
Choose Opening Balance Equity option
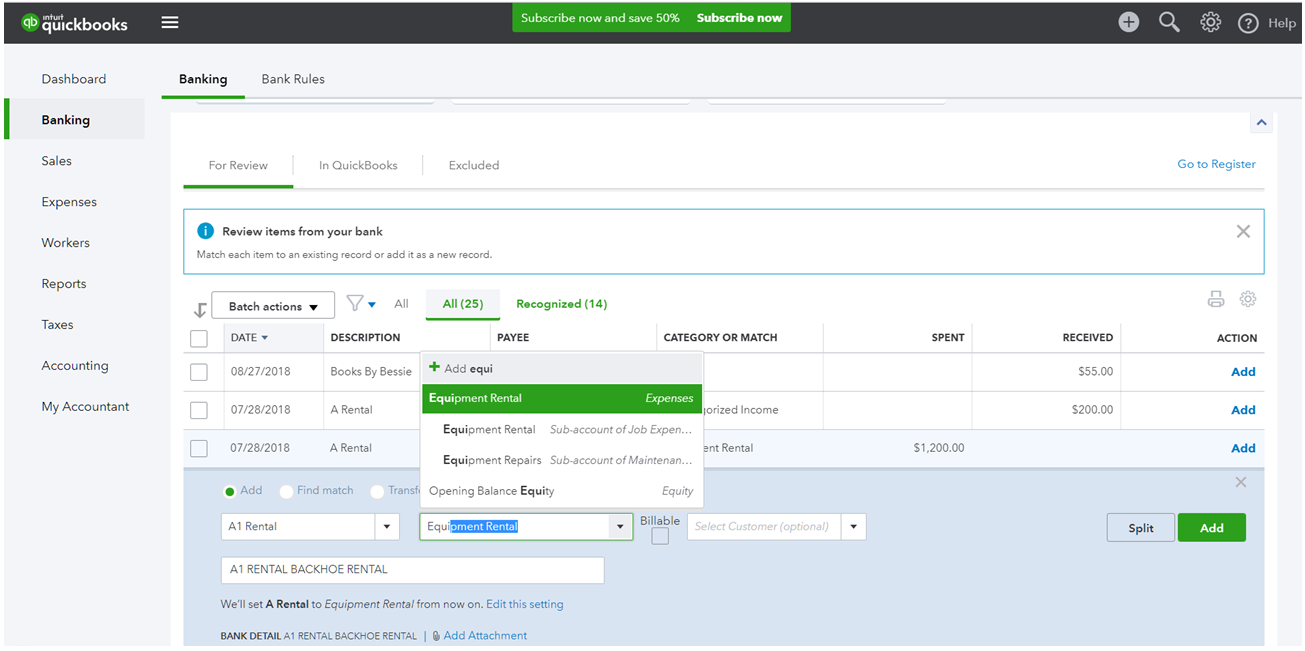pos(562,491)
